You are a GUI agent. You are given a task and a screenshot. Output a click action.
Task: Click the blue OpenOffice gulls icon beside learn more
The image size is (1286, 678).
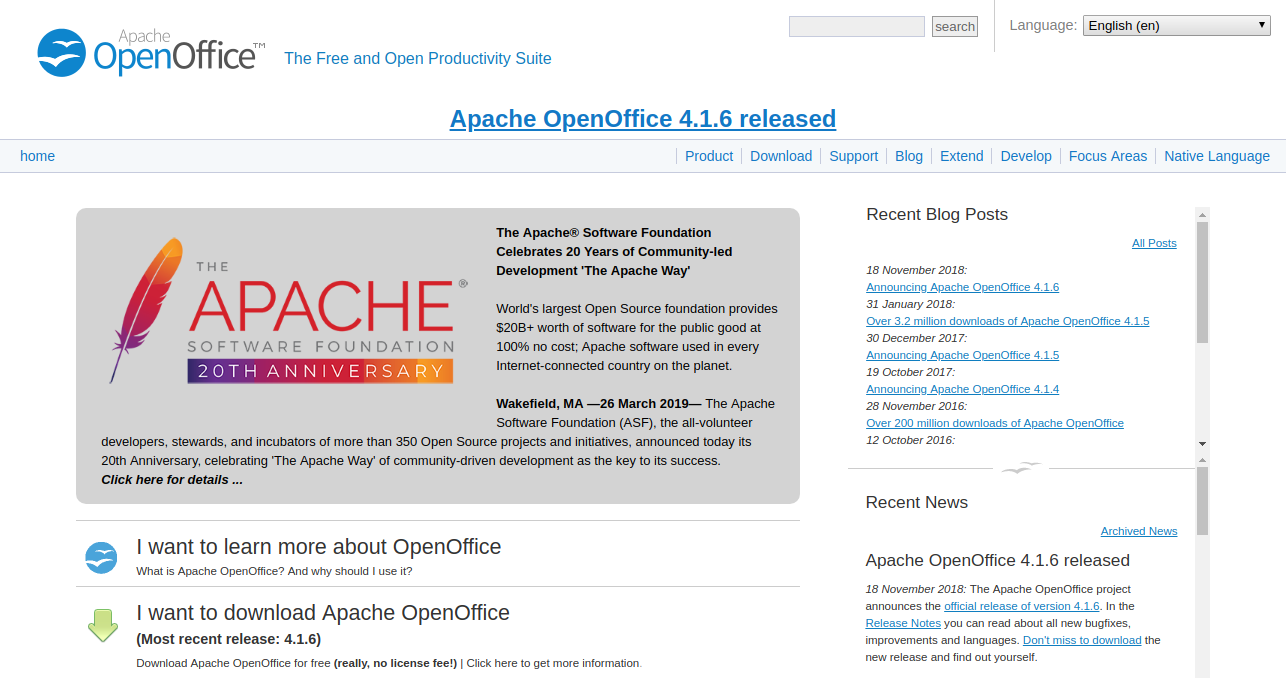point(101,557)
